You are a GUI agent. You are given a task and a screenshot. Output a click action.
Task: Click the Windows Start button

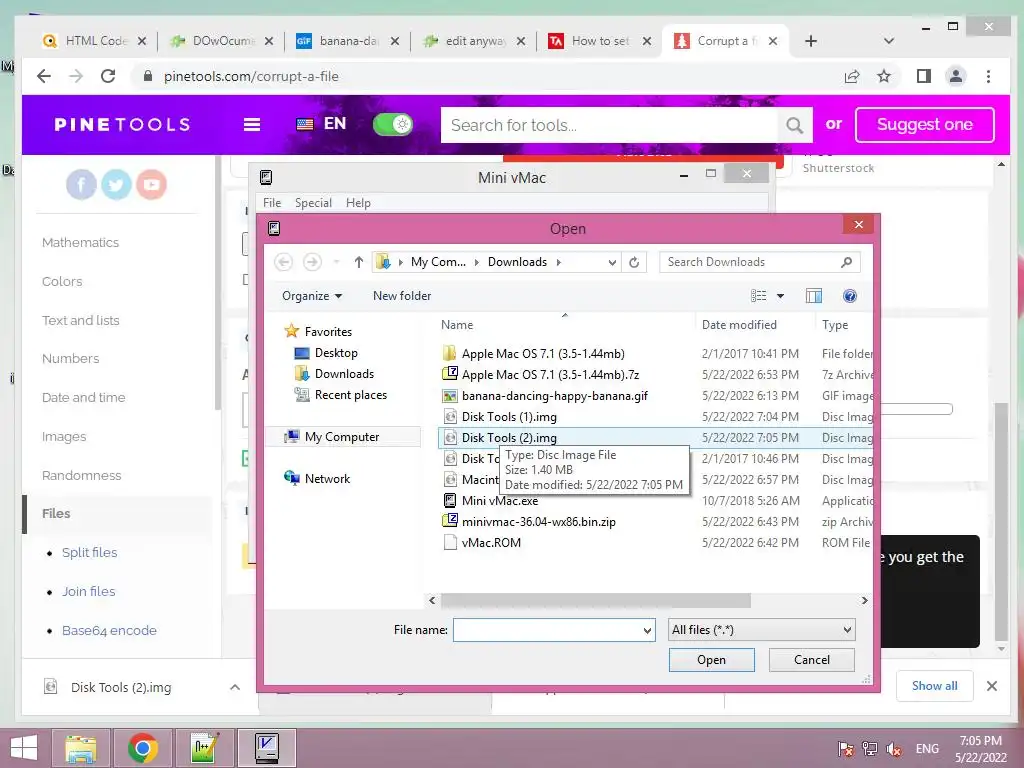pyautogui.click(x=23, y=748)
